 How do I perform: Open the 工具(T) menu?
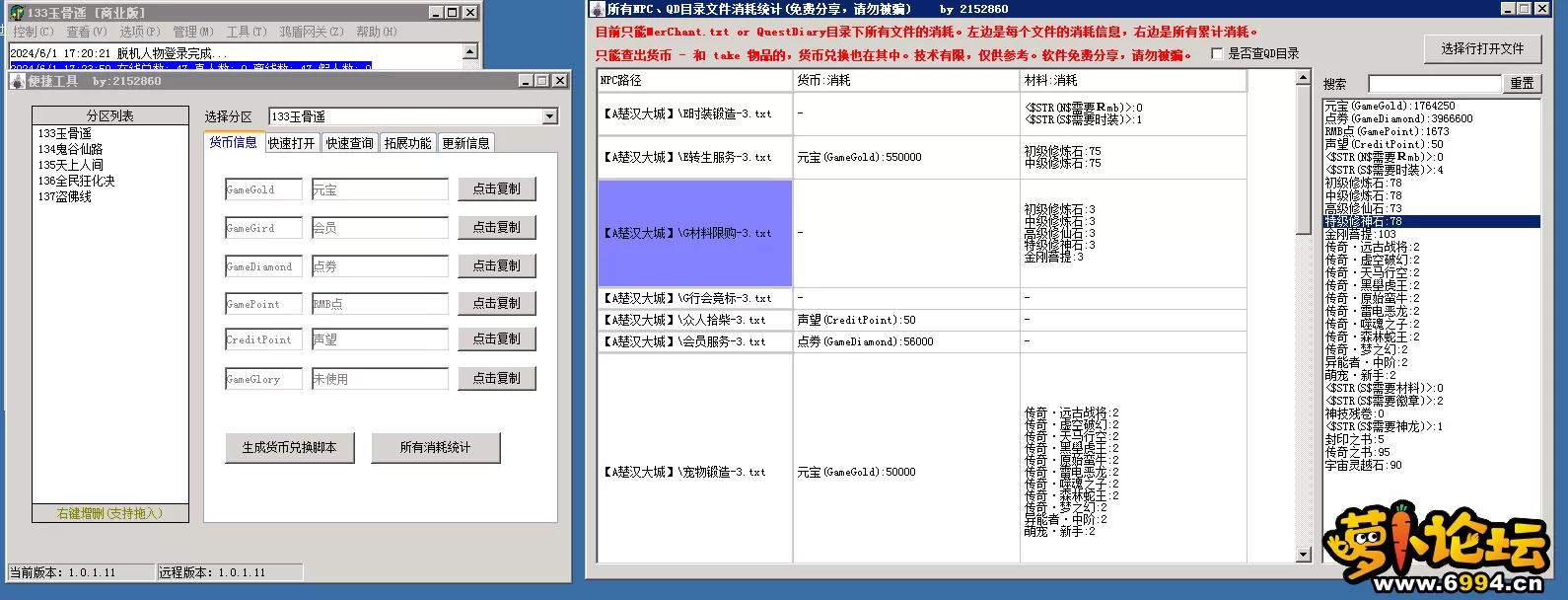pyautogui.click(x=247, y=32)
